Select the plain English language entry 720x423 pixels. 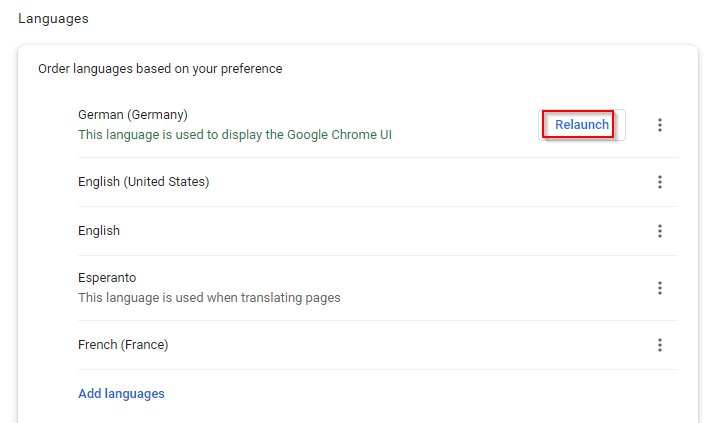(99, 231)
